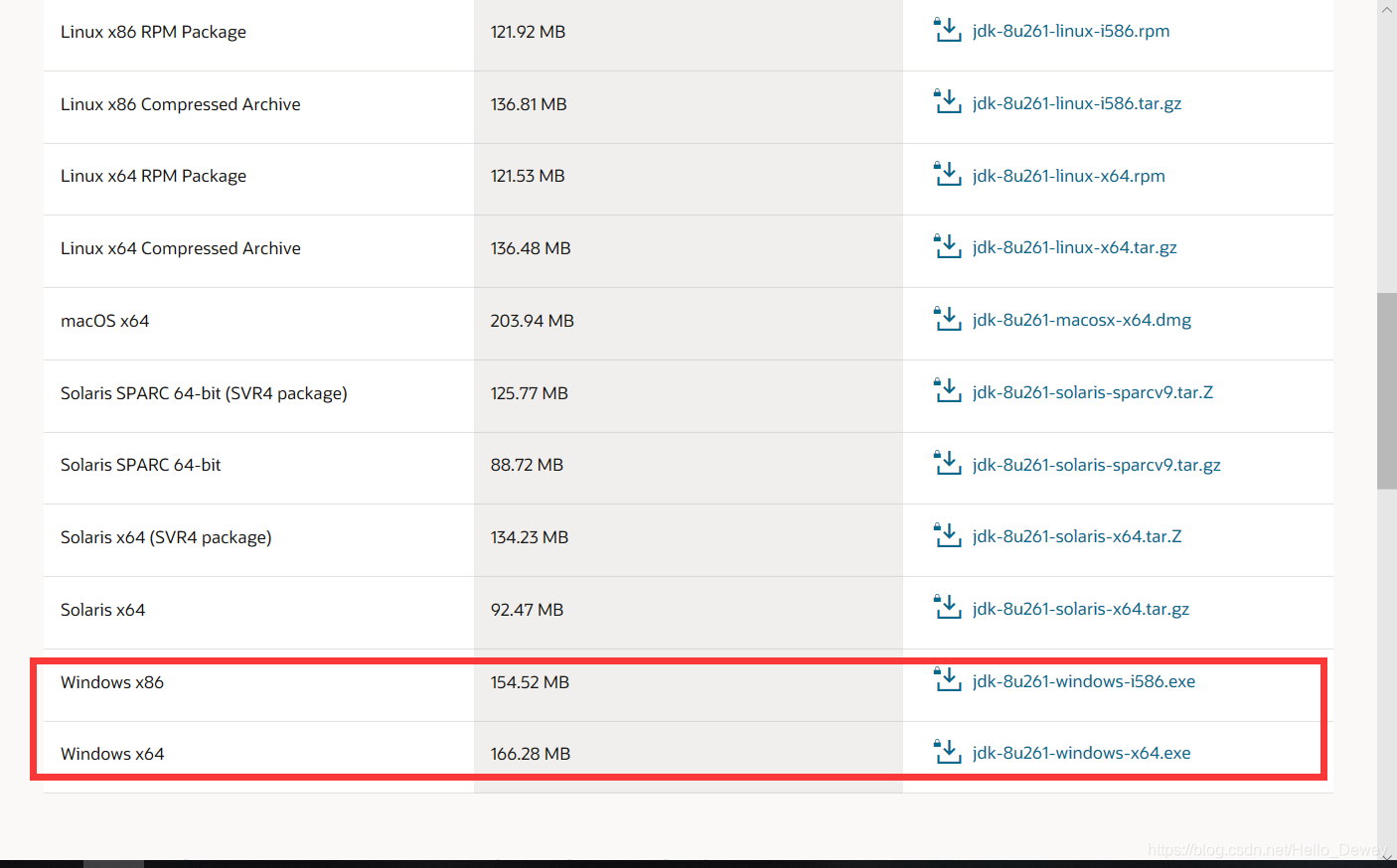Select the 'Linux x64 RPM Package' text
The width and height of the screenshot is (1397, 868).
(153, 176)
